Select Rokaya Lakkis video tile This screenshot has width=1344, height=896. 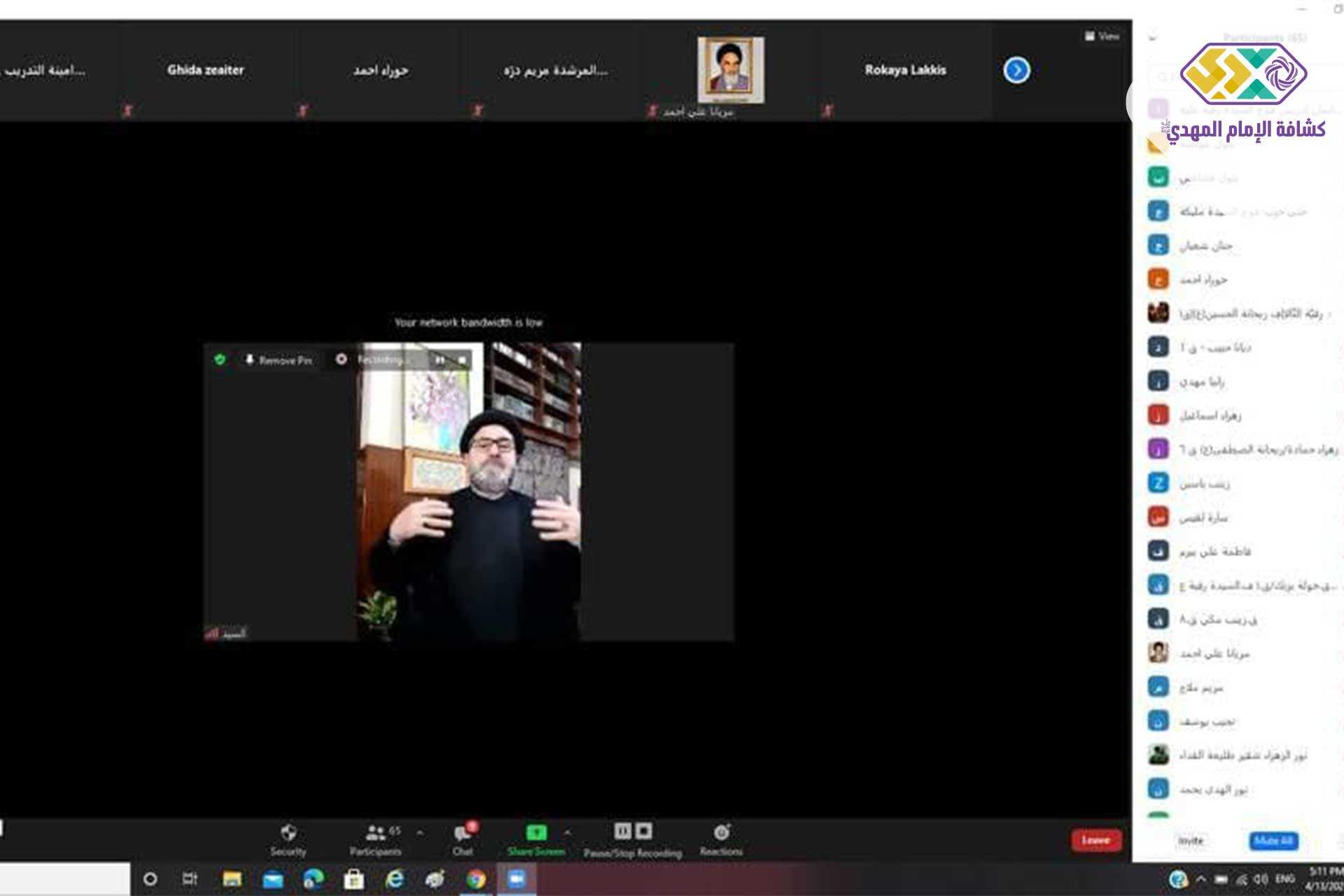coord(905,70)
